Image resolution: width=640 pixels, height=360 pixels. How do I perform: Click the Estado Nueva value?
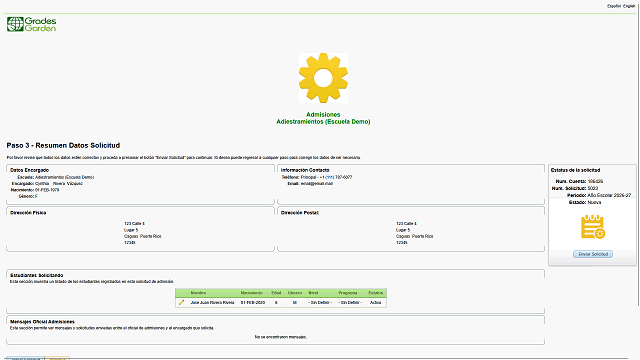pyautogui.click(x=594, y=202)
